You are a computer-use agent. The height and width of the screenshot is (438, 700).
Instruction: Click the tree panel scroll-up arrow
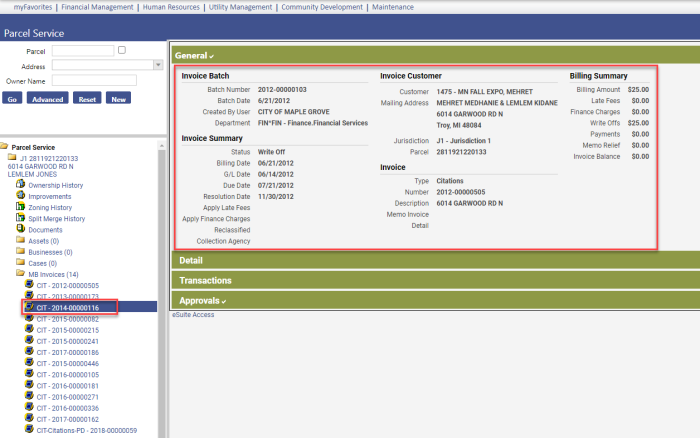[x=162, y=146]
